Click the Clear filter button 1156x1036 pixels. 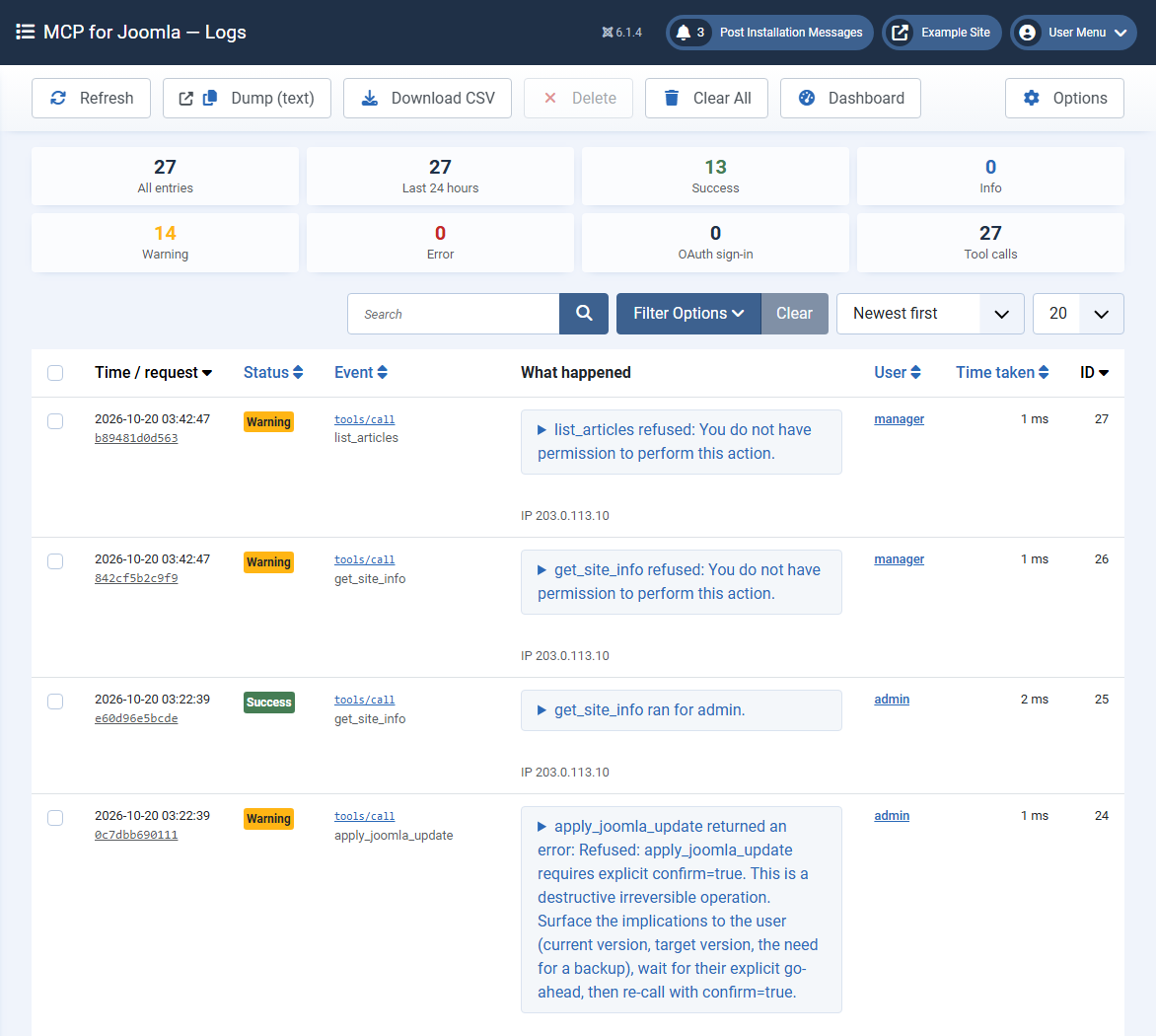tap(794, 314)
